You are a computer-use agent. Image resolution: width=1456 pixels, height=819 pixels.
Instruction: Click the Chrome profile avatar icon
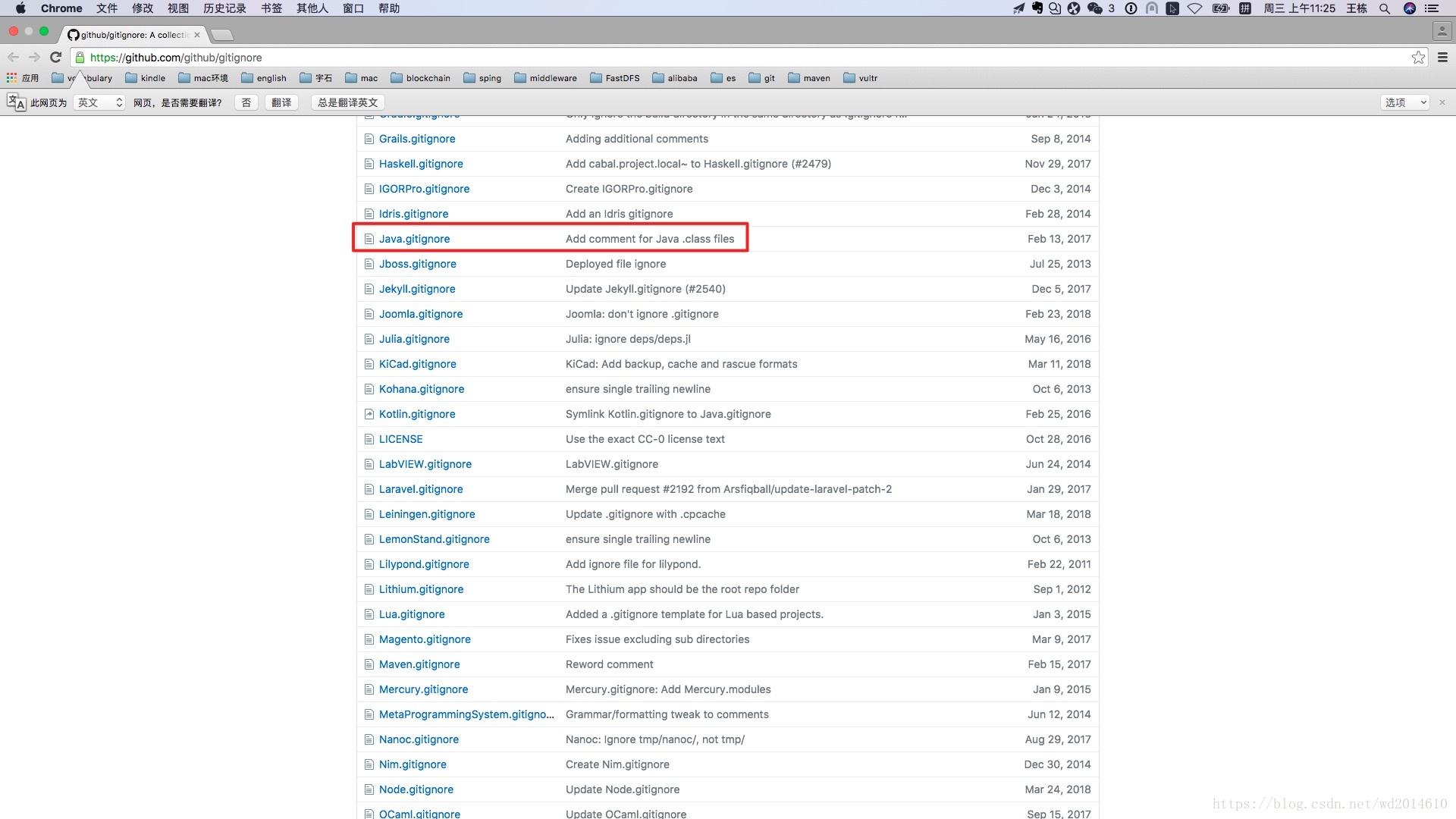pos(1442,31)
